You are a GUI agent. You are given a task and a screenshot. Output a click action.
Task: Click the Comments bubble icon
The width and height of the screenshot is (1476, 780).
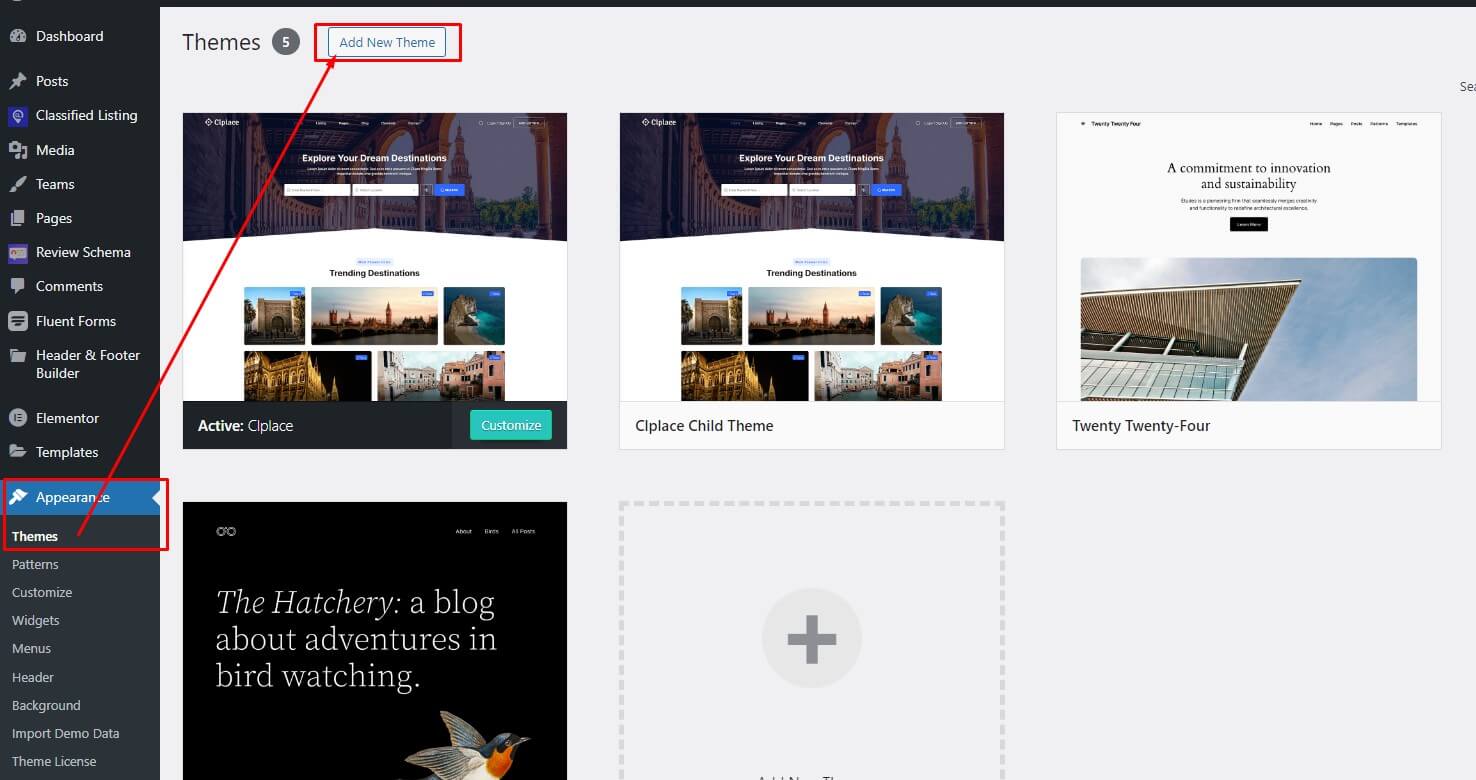point(18,286)
